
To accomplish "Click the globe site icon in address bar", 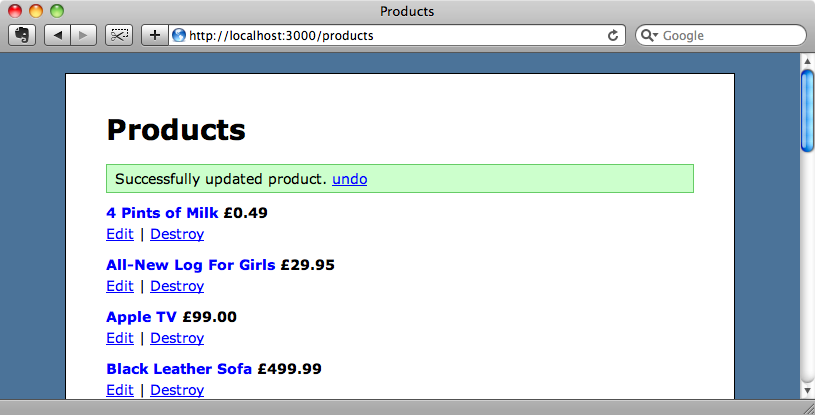I will click(179, 35).
